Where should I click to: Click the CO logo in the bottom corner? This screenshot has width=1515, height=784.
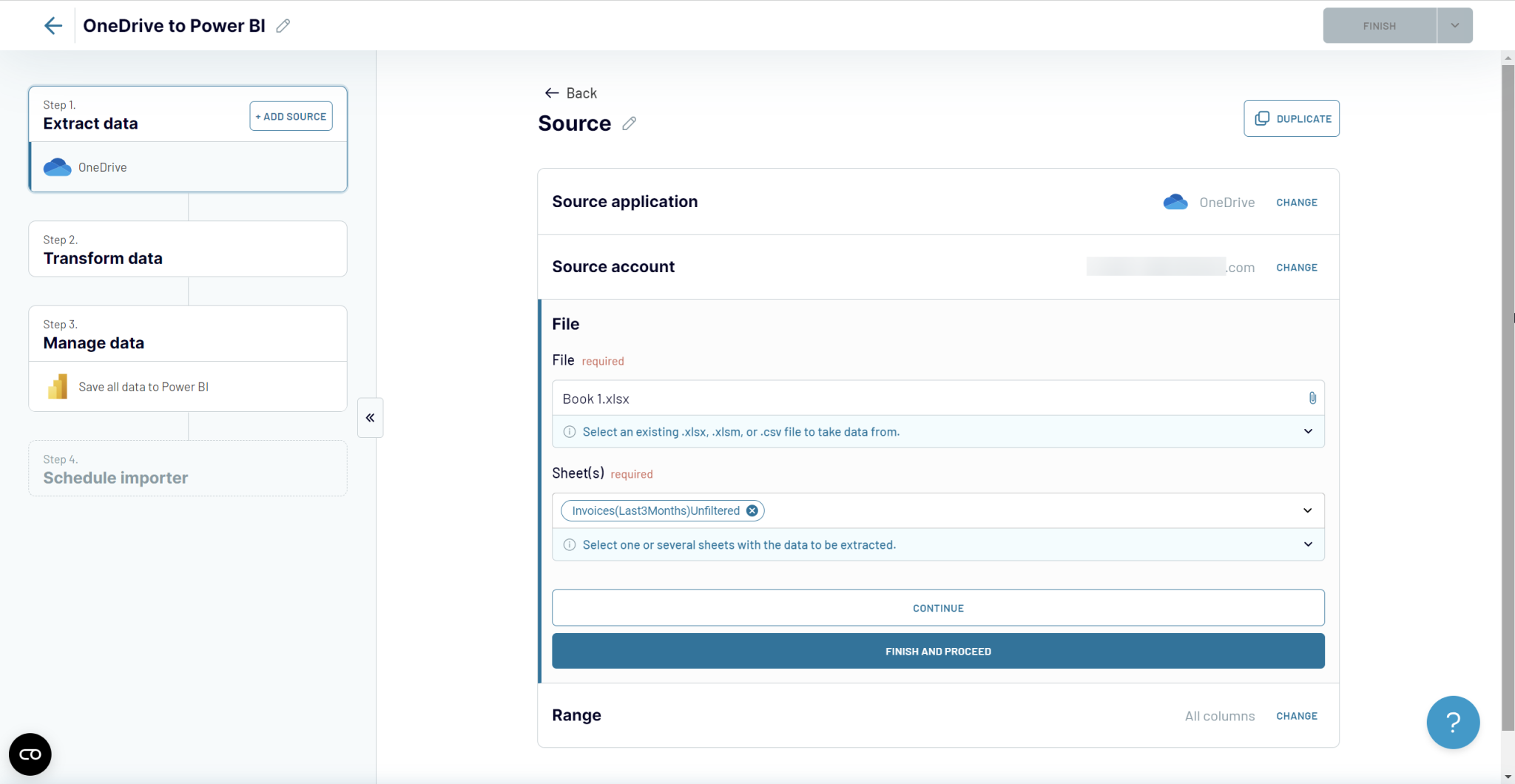click(30, 754)
